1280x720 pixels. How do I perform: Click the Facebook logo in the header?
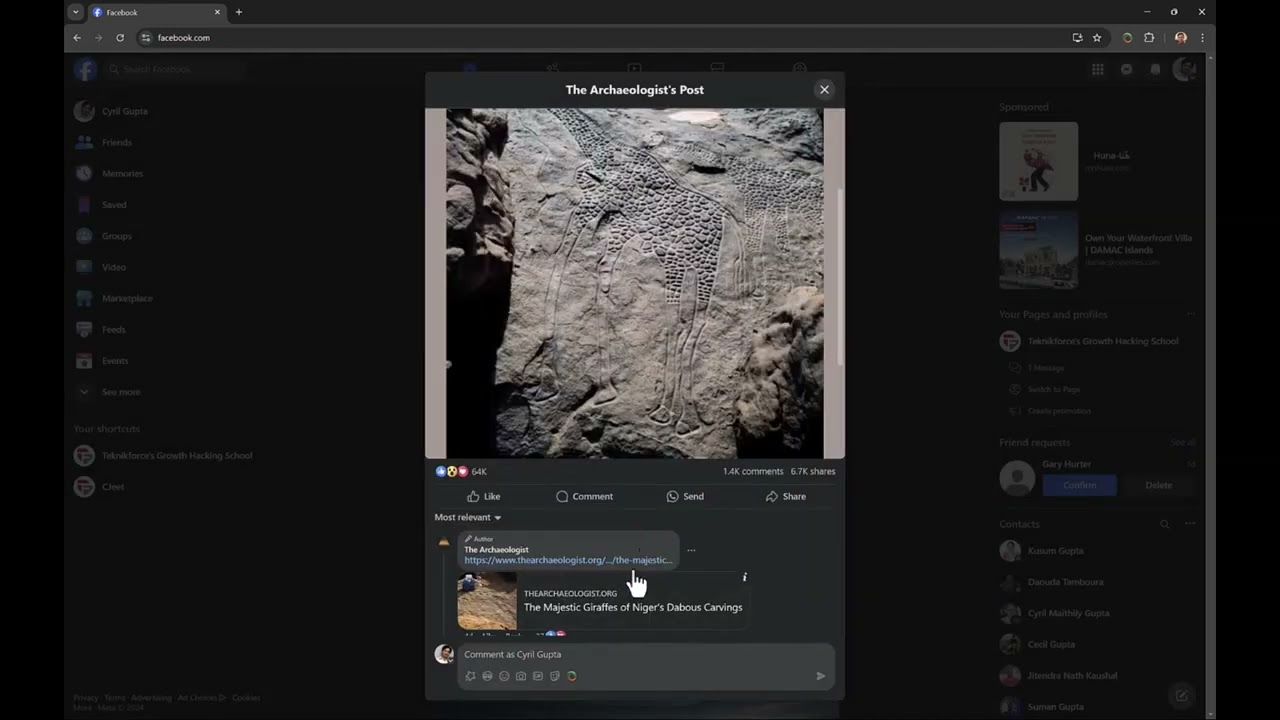(86, 69)
